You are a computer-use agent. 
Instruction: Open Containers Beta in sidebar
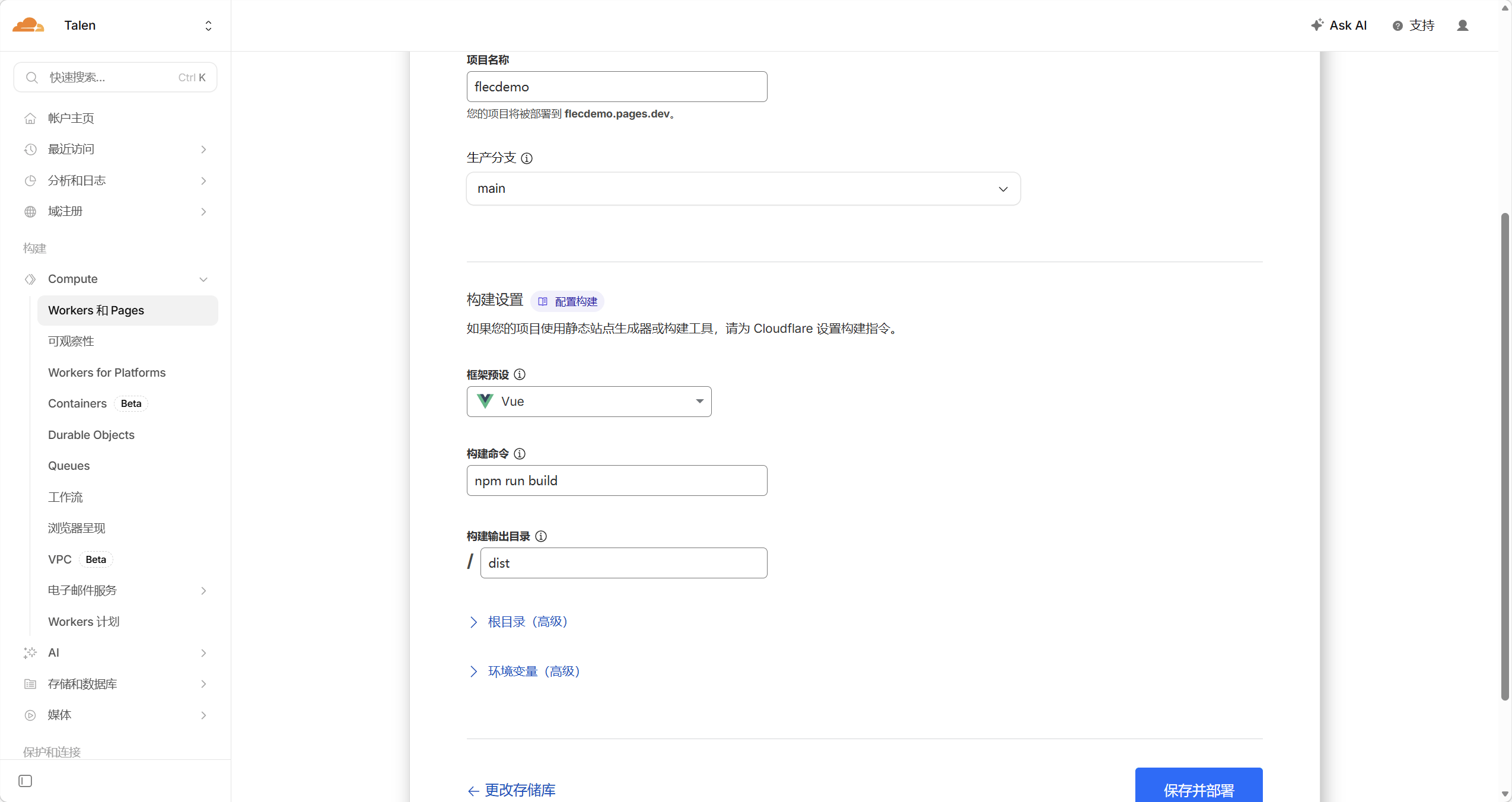pyautogui.click(x=77, y=403)
